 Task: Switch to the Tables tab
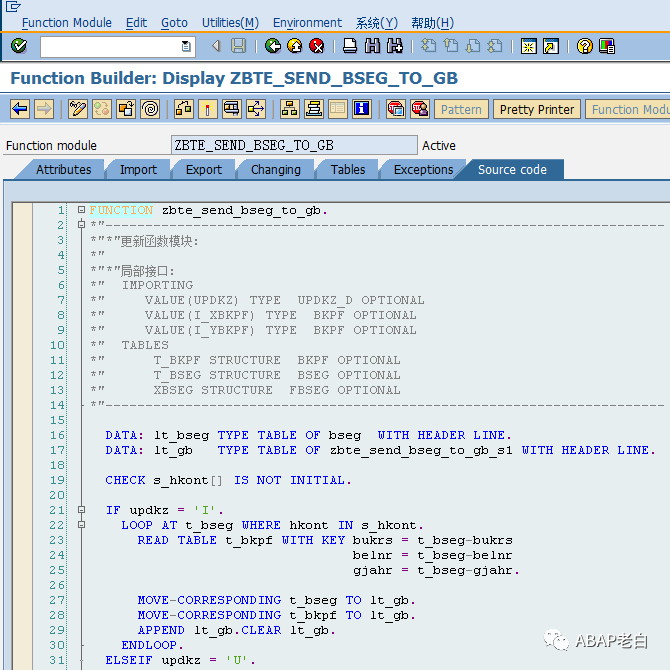[348, 170]
